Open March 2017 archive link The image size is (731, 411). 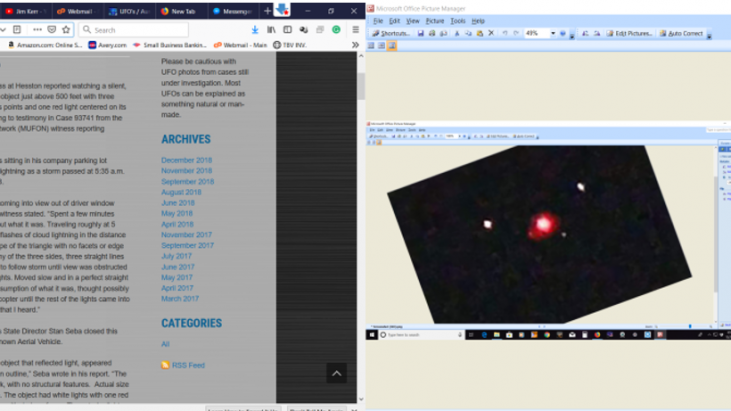coord(180,299)
